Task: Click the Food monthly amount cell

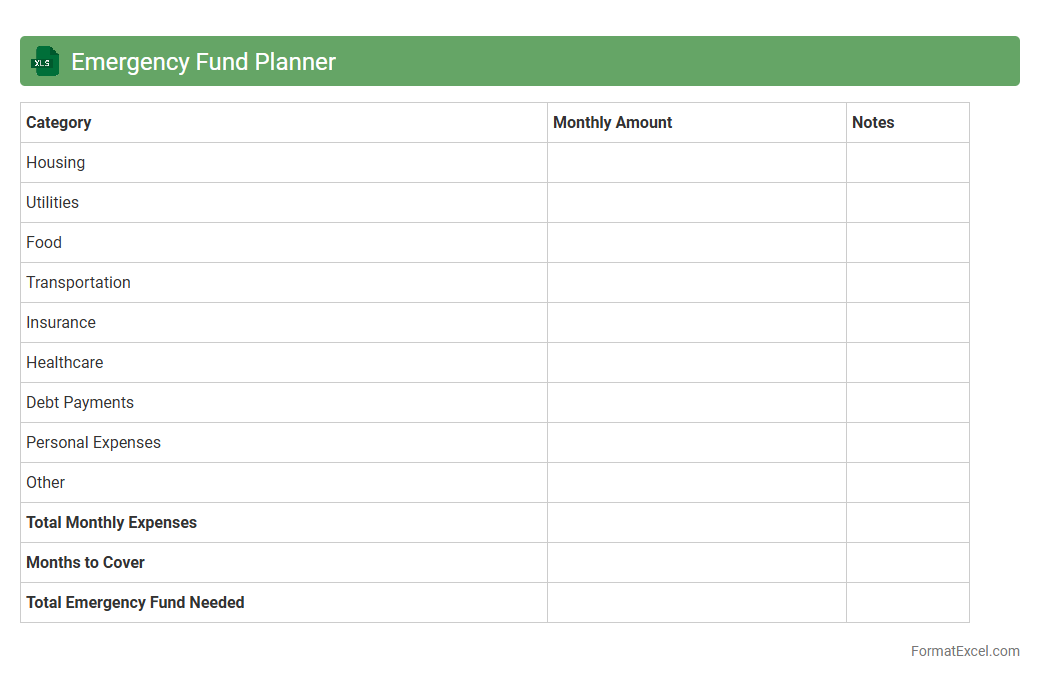Action: point(696,243)
